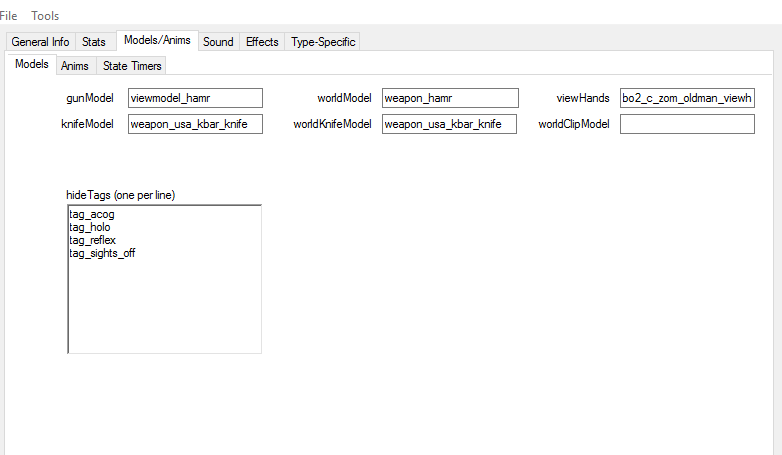
Task: Click the viewHands label
Action: click(583, 98)
